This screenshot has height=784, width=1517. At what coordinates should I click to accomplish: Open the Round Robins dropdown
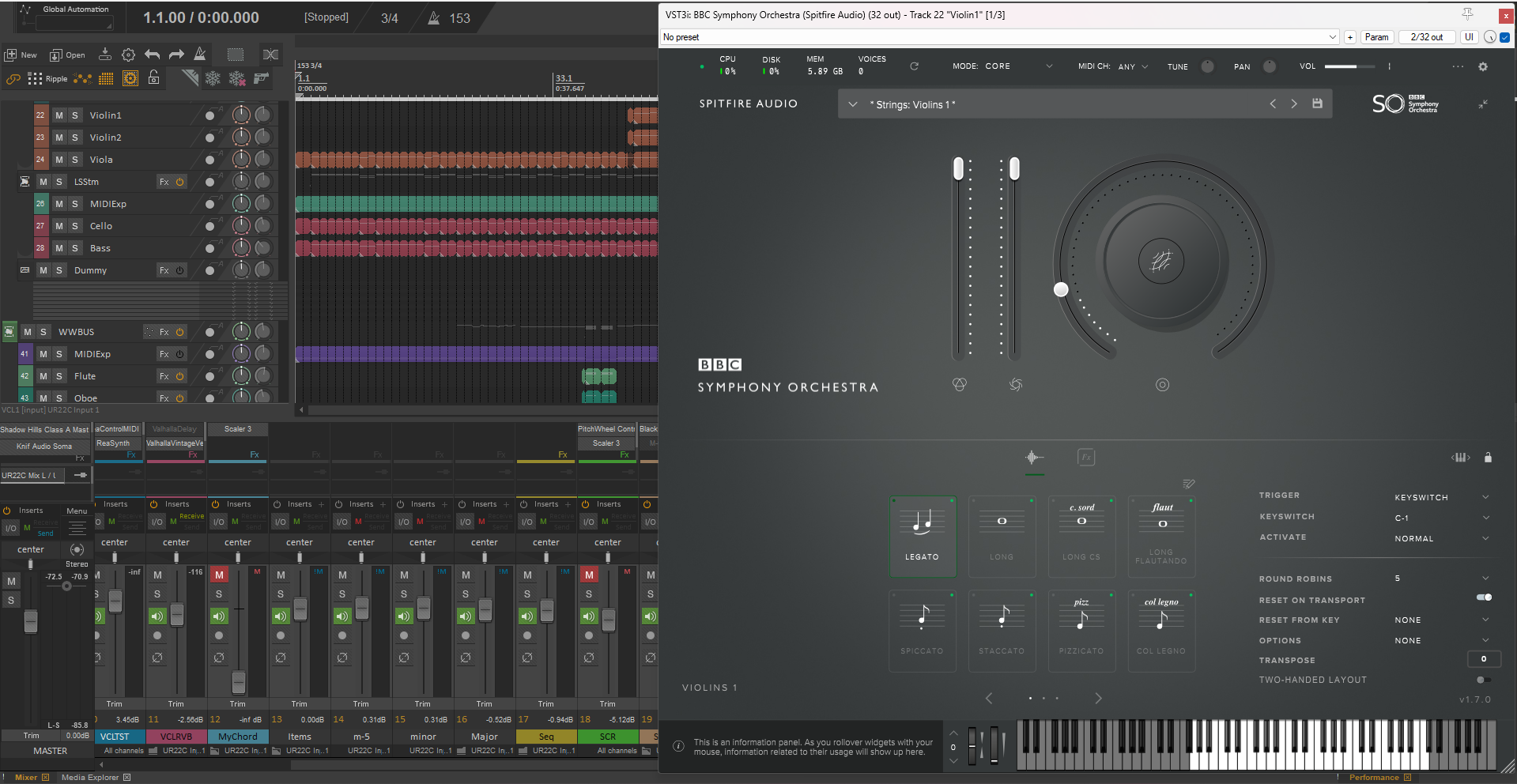[1442, 579]
